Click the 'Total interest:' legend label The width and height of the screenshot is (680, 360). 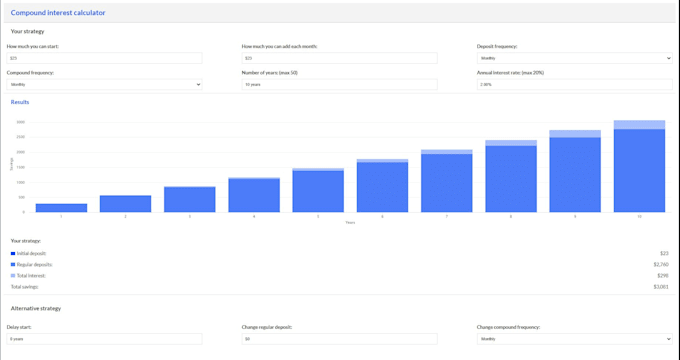31,276
